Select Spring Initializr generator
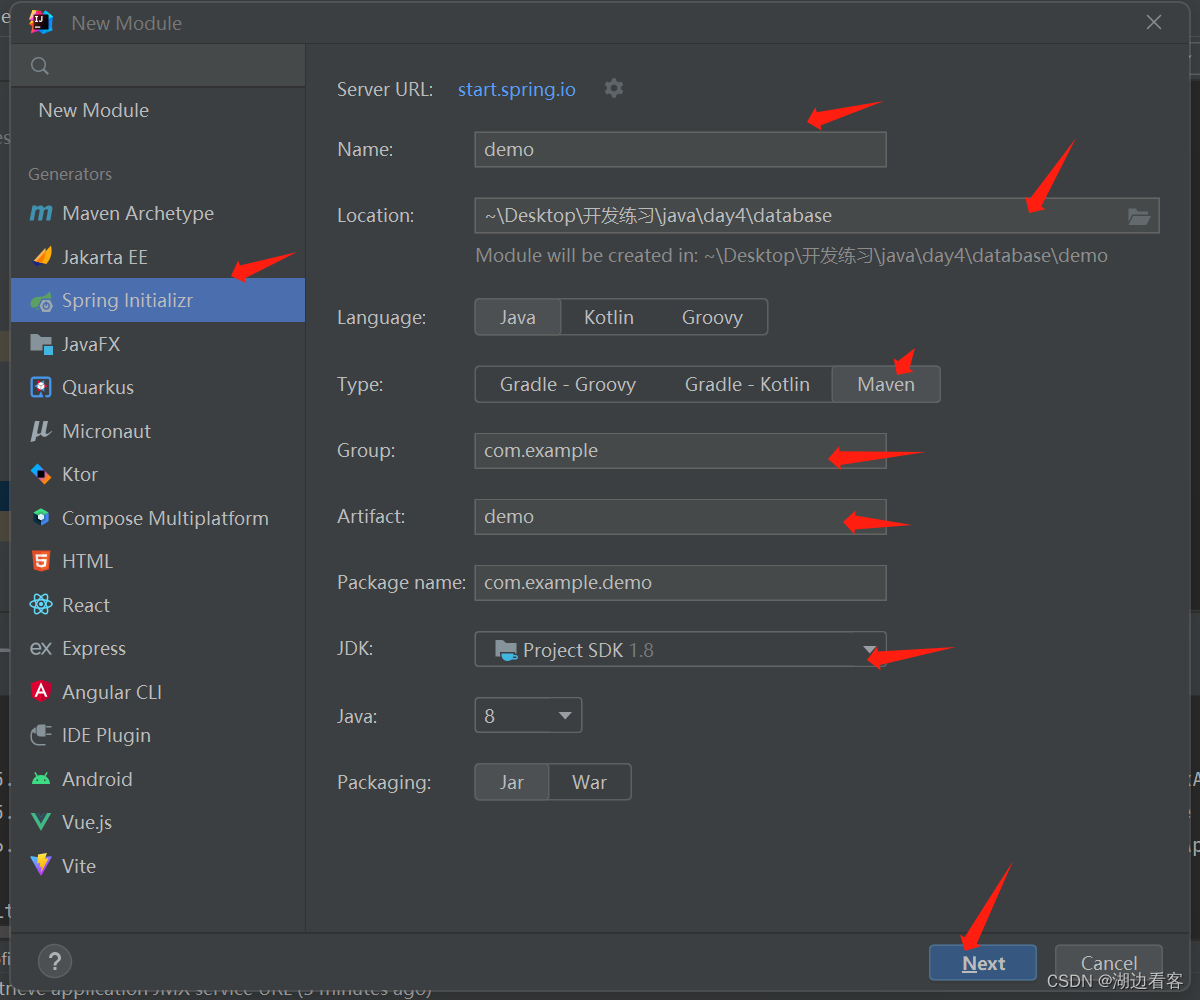This screenshot has width=1200, height=1000. (x=158, y=300)
